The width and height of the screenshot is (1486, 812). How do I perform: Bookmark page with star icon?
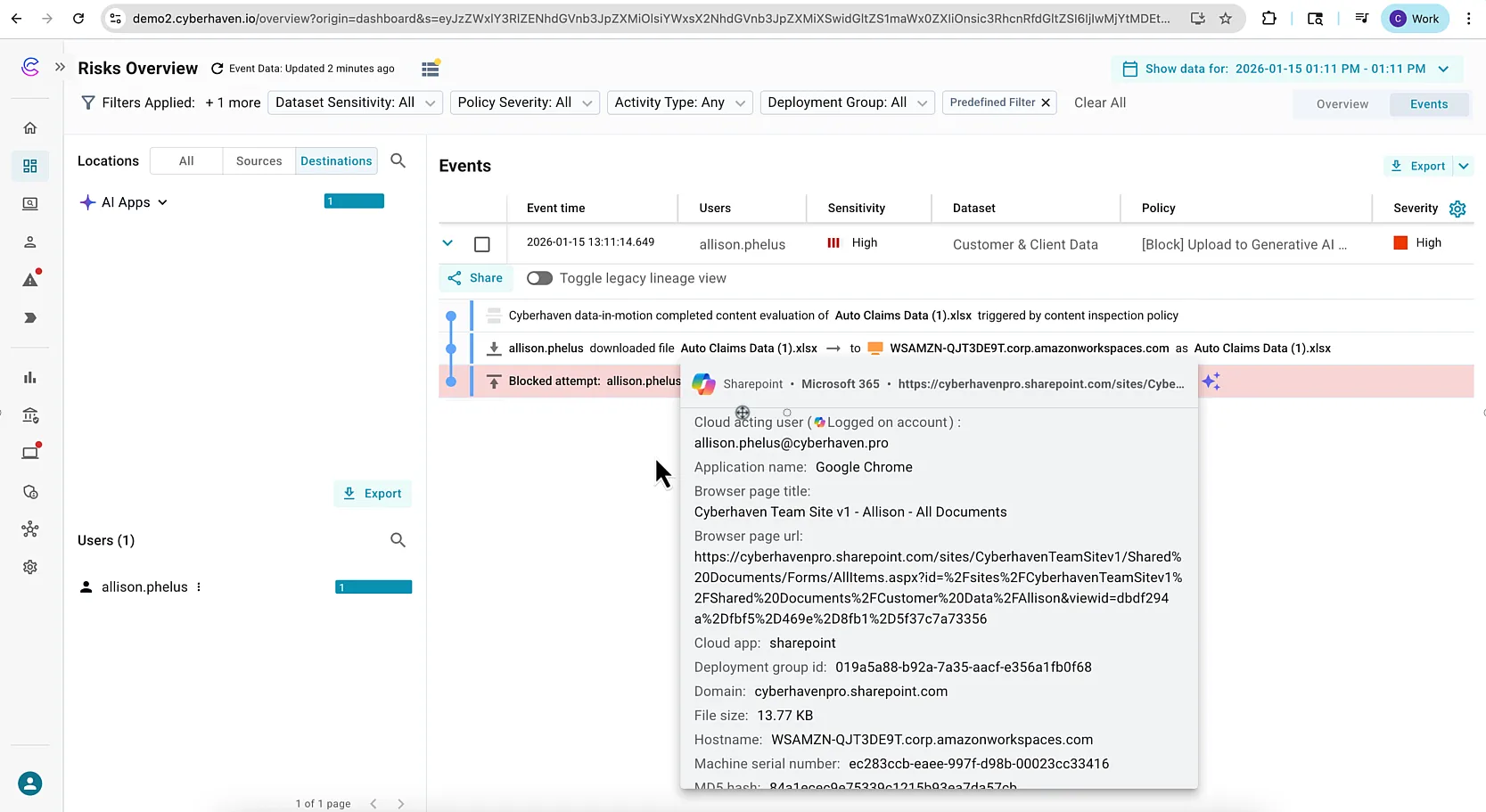pos(1226,18)
